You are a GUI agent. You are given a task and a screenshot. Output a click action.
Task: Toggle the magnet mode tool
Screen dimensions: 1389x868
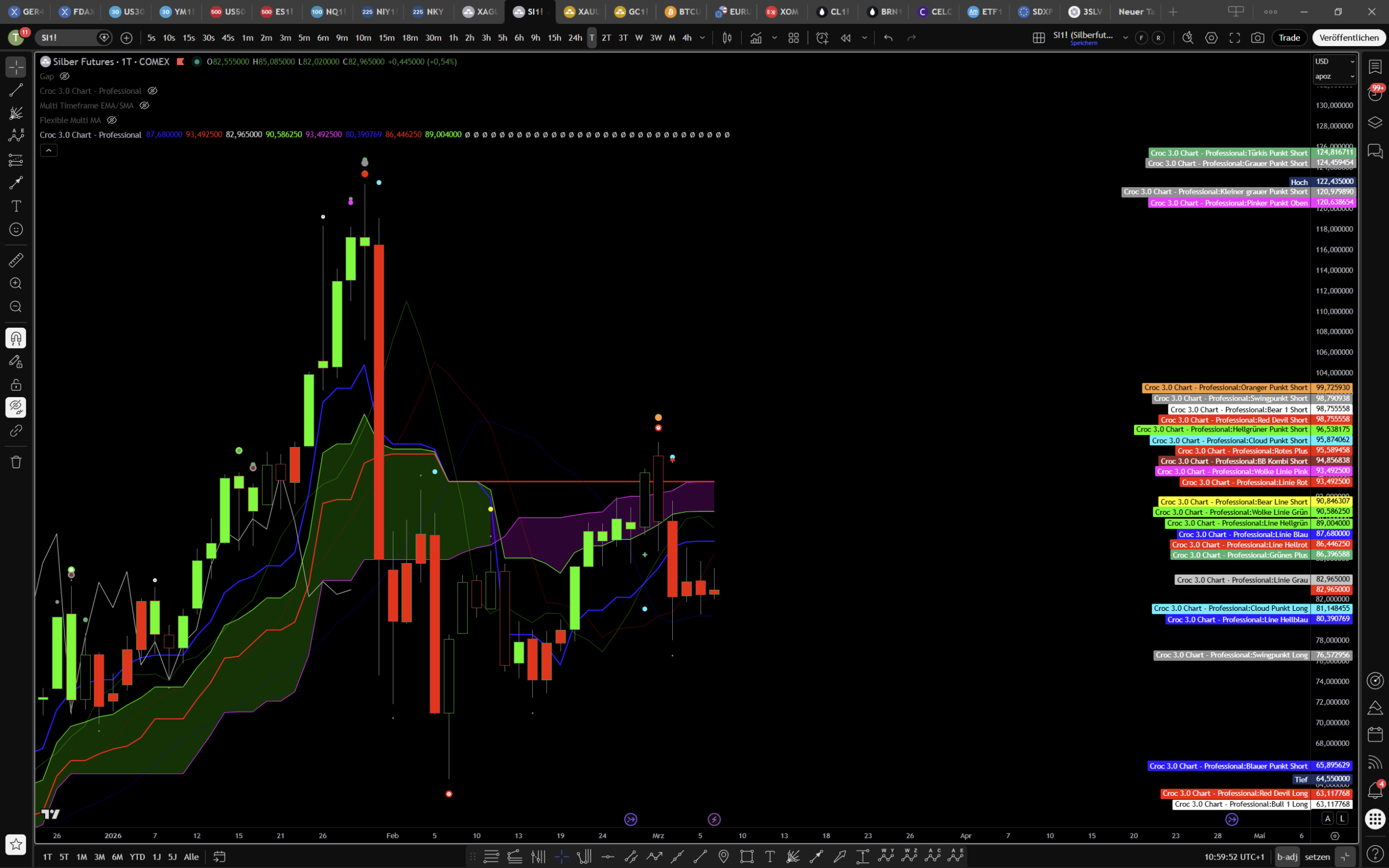click(x=16, y=338)
